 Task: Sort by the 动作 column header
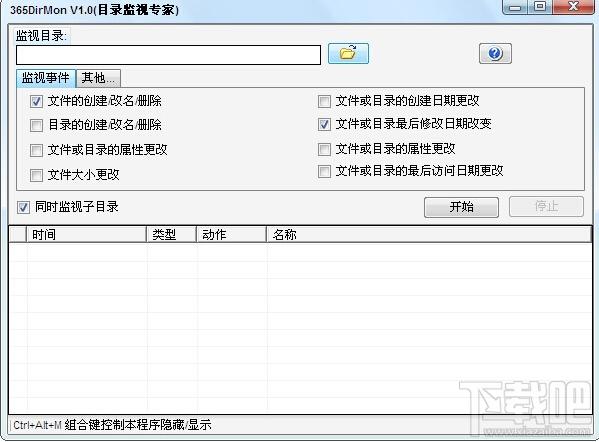click(232, 235)
